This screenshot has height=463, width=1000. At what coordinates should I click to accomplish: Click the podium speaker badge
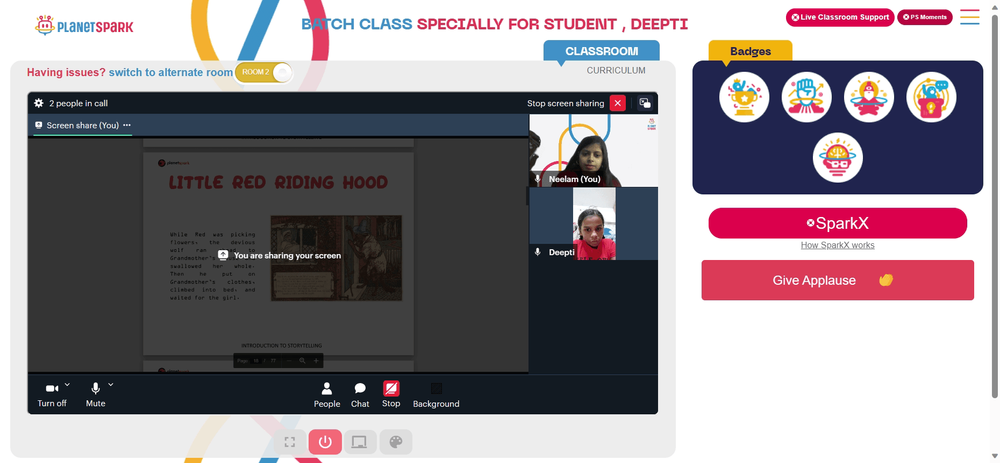pos(931,97)
